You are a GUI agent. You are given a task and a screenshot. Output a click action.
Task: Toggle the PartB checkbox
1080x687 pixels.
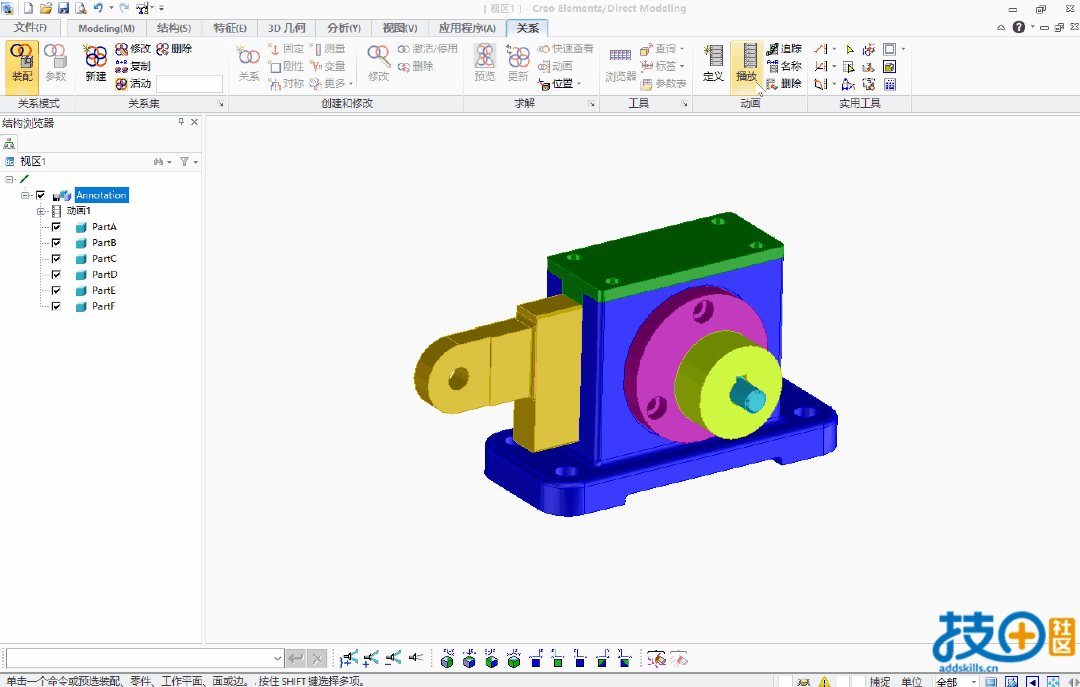click(x=56, y=243)
